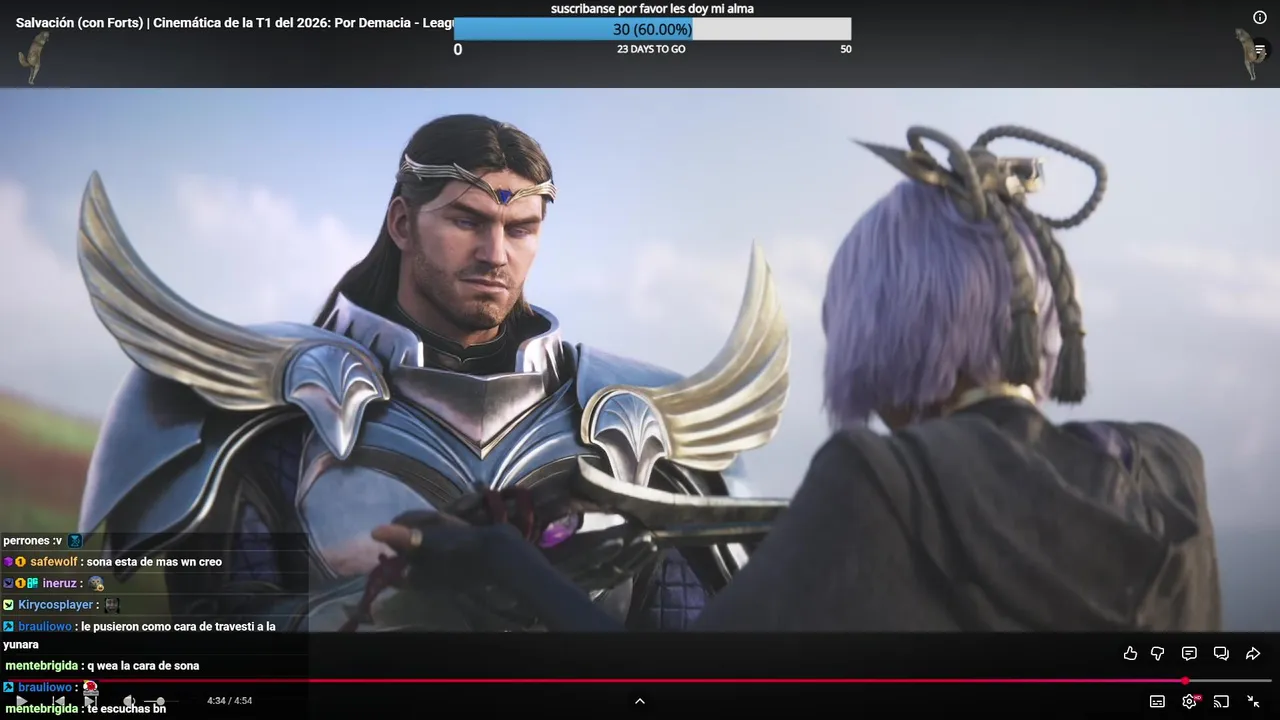Click the '23 DAYS TO GO' label

[x=651, y=49]
